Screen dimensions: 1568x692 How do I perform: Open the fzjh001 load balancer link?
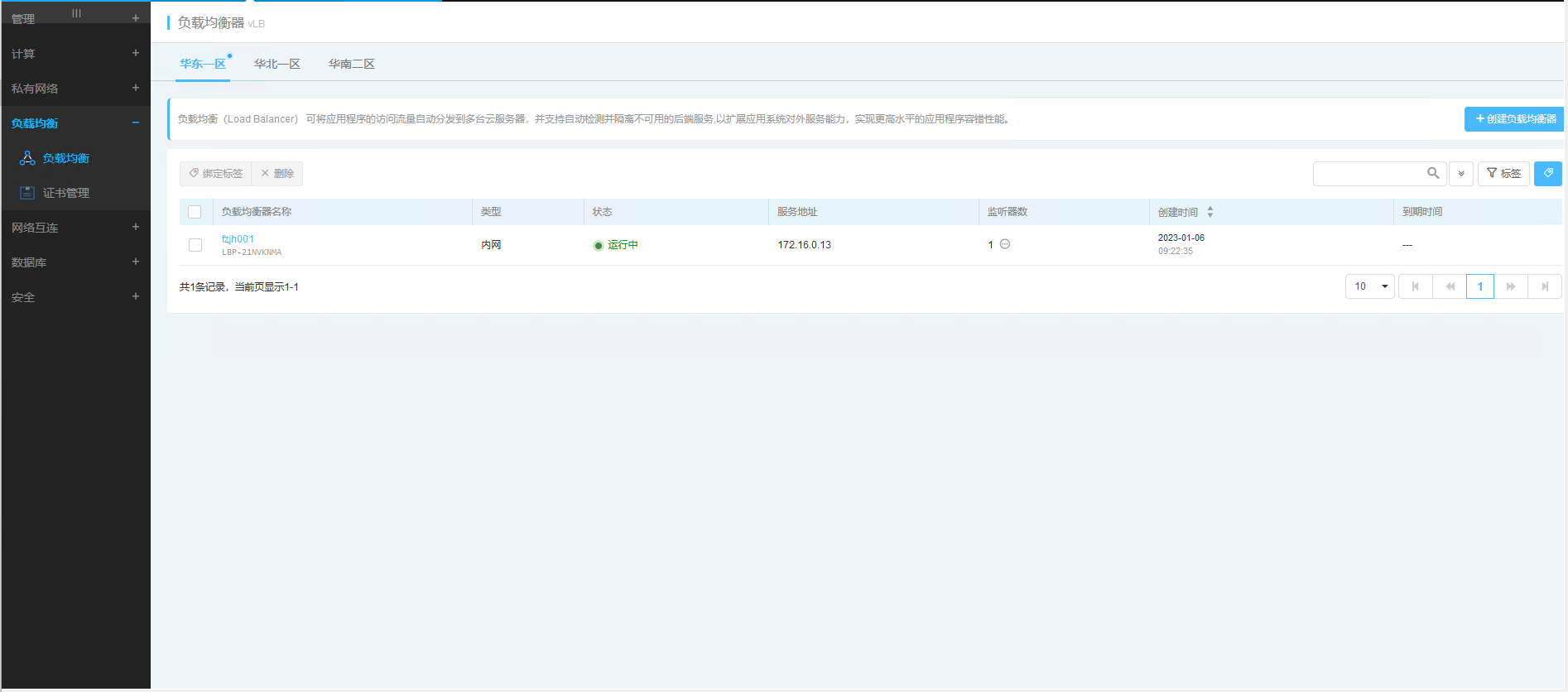point(238,238)
